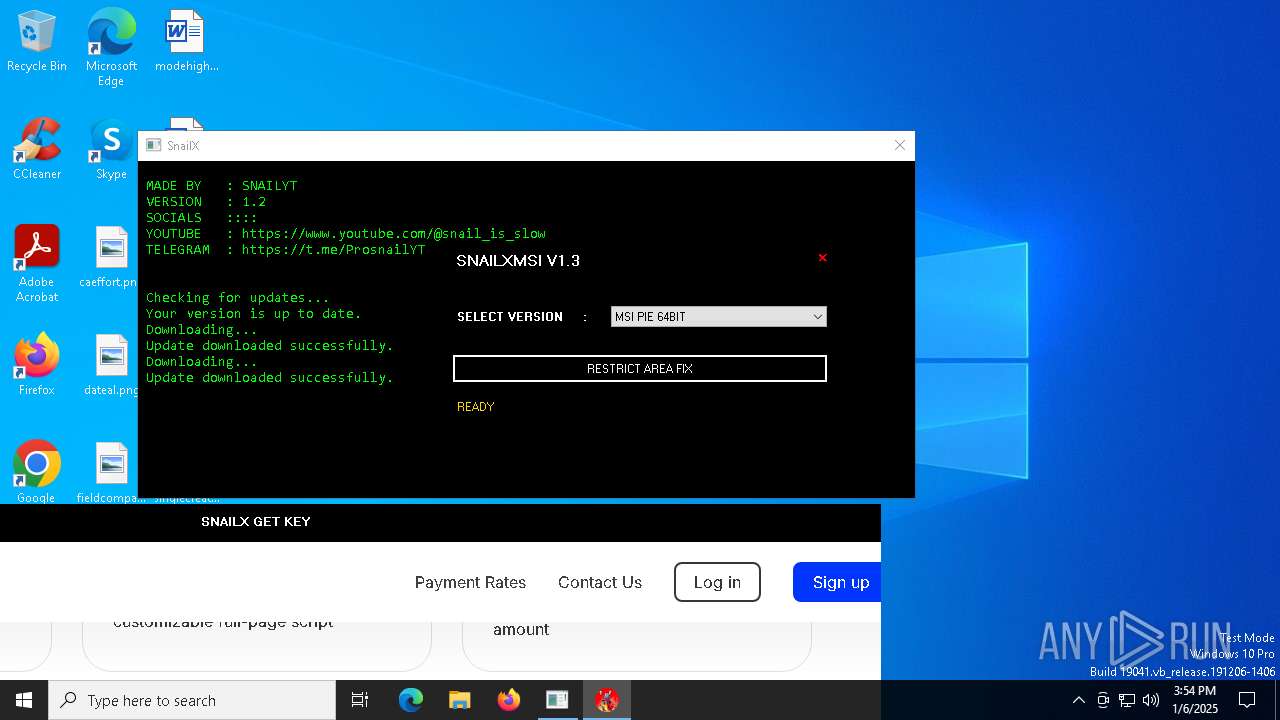Open Firefox from the taskbar

[x=509, y=700]
